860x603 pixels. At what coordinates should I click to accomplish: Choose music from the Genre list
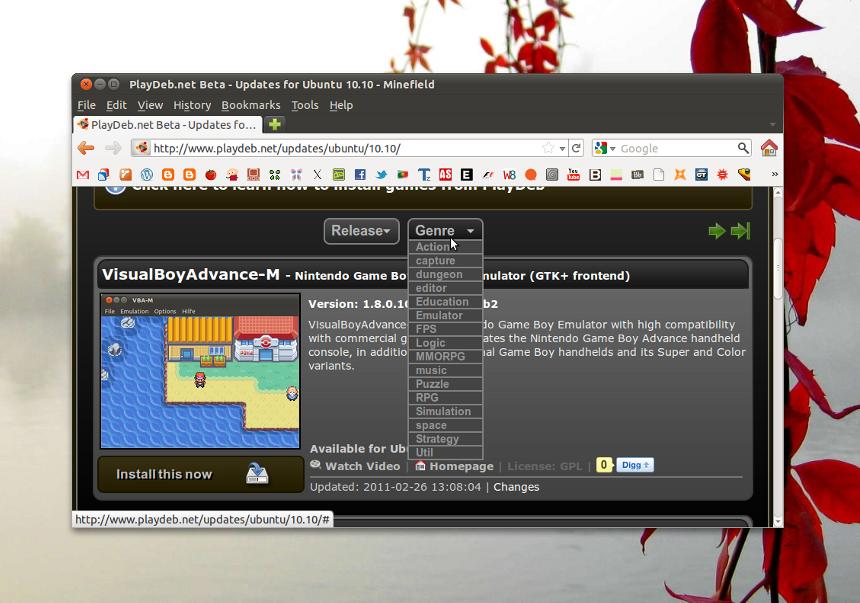pyautogui.click(x=445, y=370)
